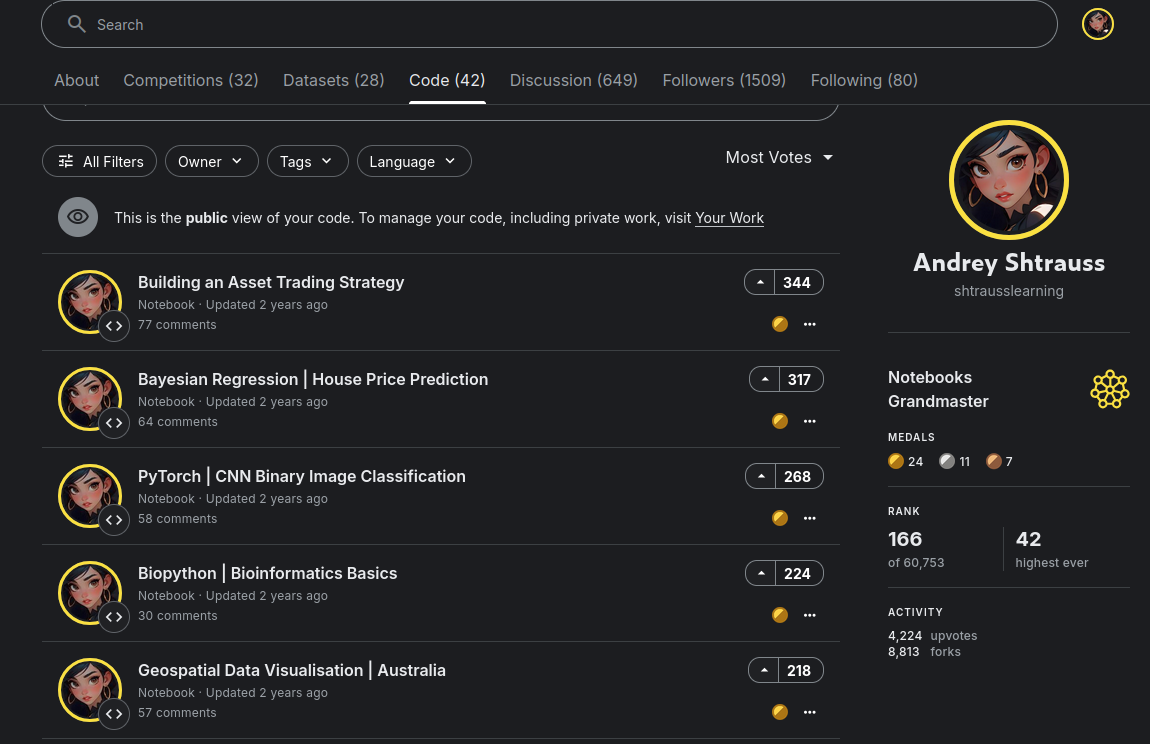The image size is (1150, 744).
Task: Open more options for Biopython notebook
Action: click(810, 615)
